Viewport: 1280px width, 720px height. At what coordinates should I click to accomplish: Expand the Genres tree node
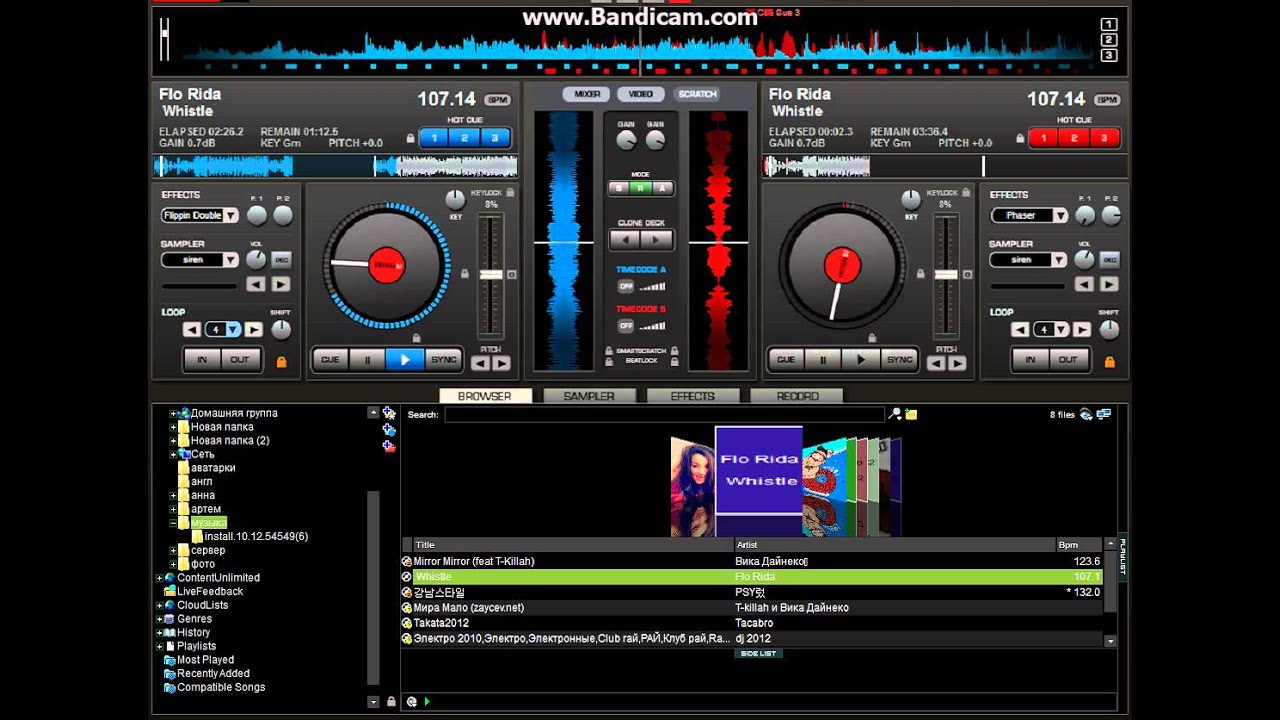click(159, 619)
